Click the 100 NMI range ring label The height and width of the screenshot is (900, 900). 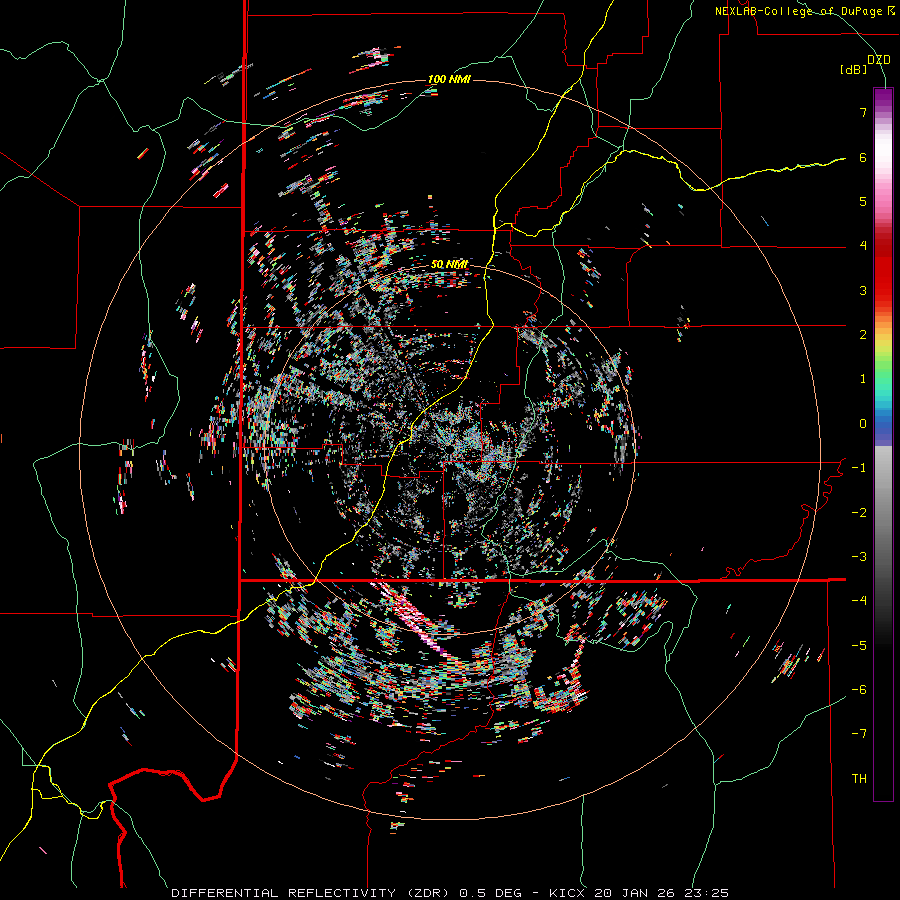pos(449,79)
